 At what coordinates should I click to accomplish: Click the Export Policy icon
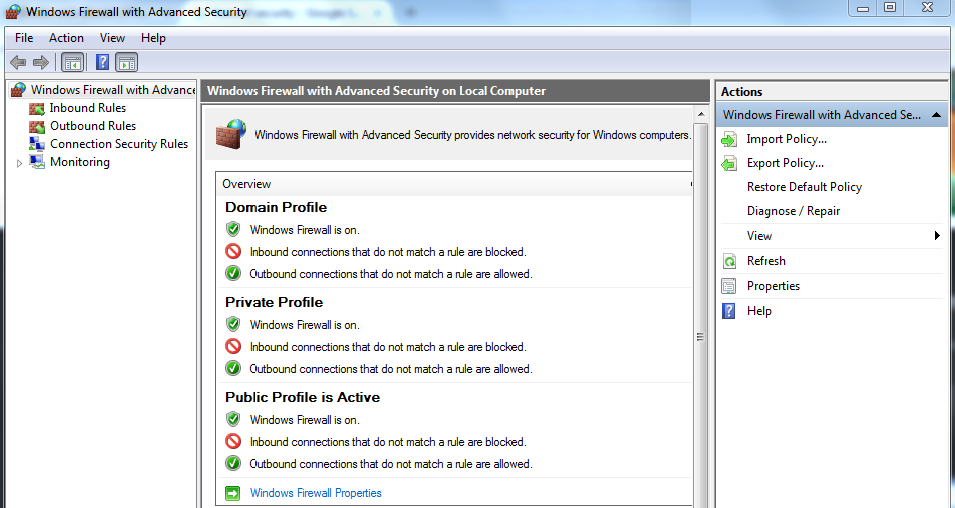tap(728, 163)
